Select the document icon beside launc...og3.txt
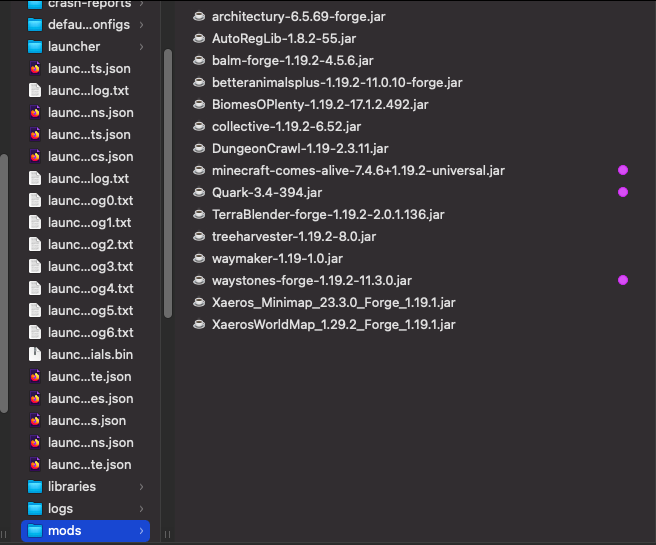 35,266
